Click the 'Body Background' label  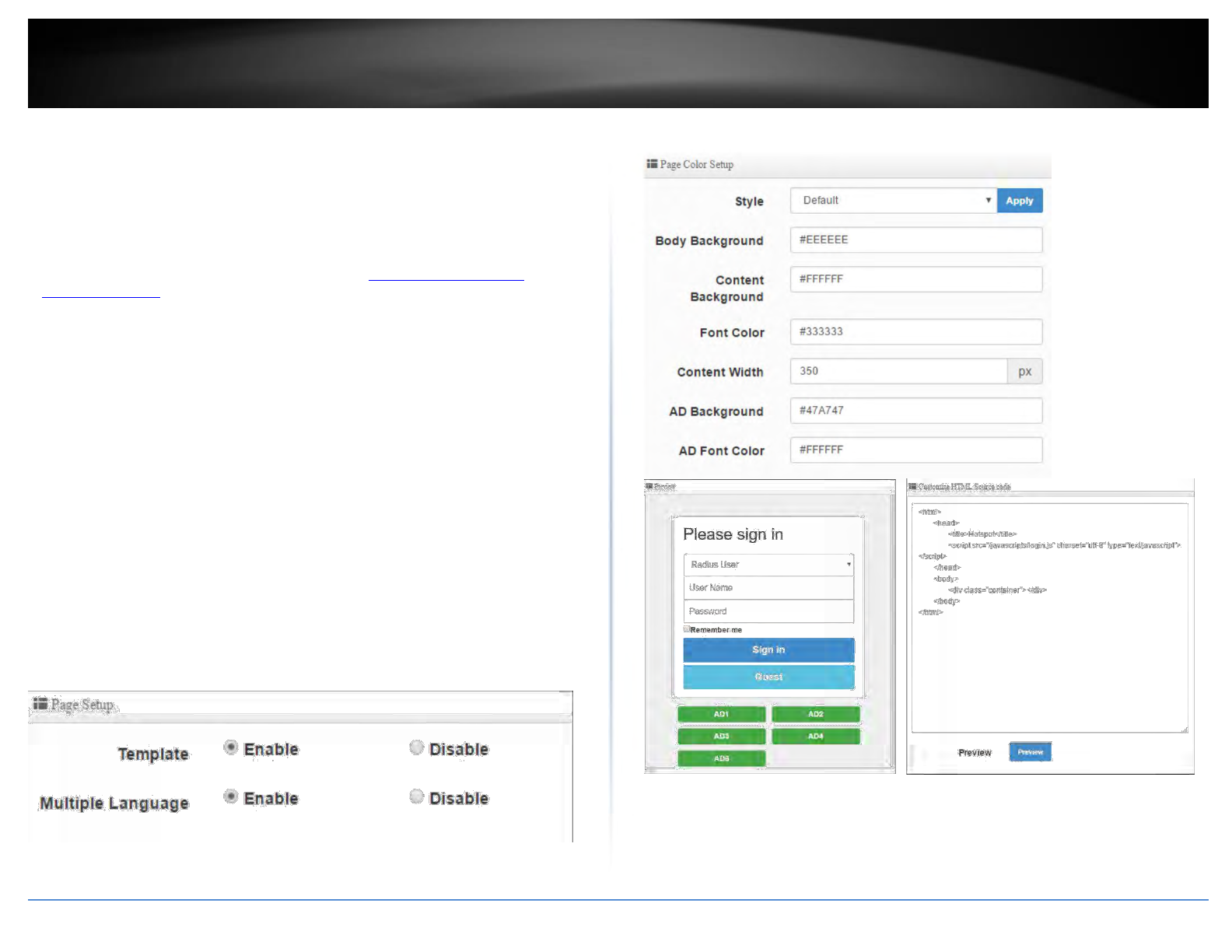click(709, 241)
